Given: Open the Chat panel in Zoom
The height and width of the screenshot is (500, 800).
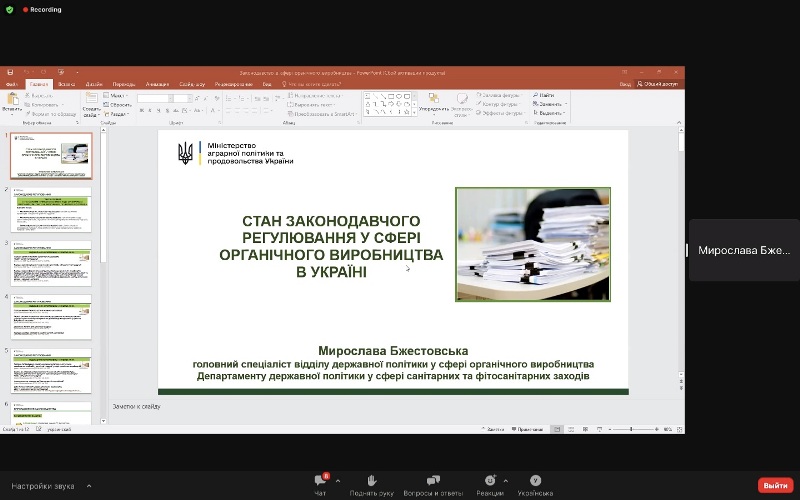Looking at the screenshot, I should click(320, 482).
